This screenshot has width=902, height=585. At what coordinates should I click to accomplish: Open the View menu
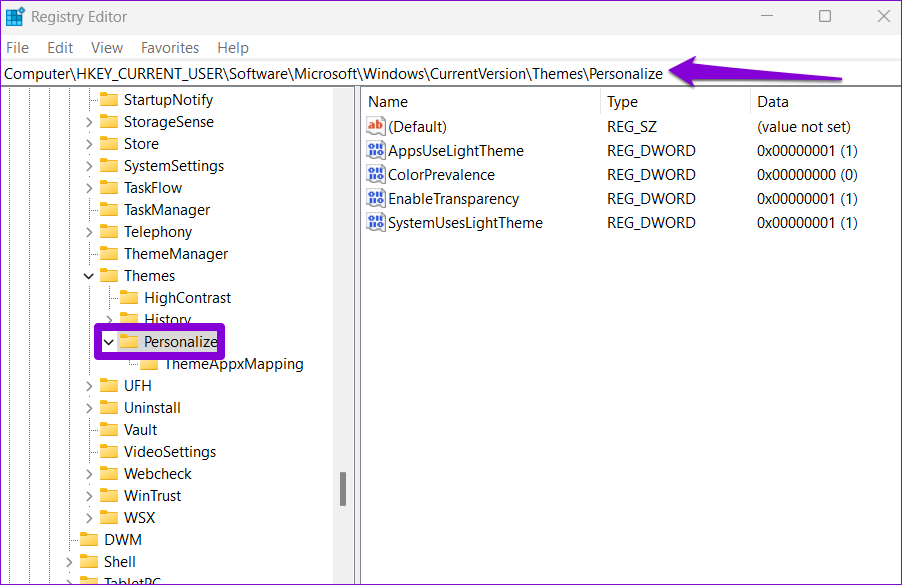click(107, 48)
